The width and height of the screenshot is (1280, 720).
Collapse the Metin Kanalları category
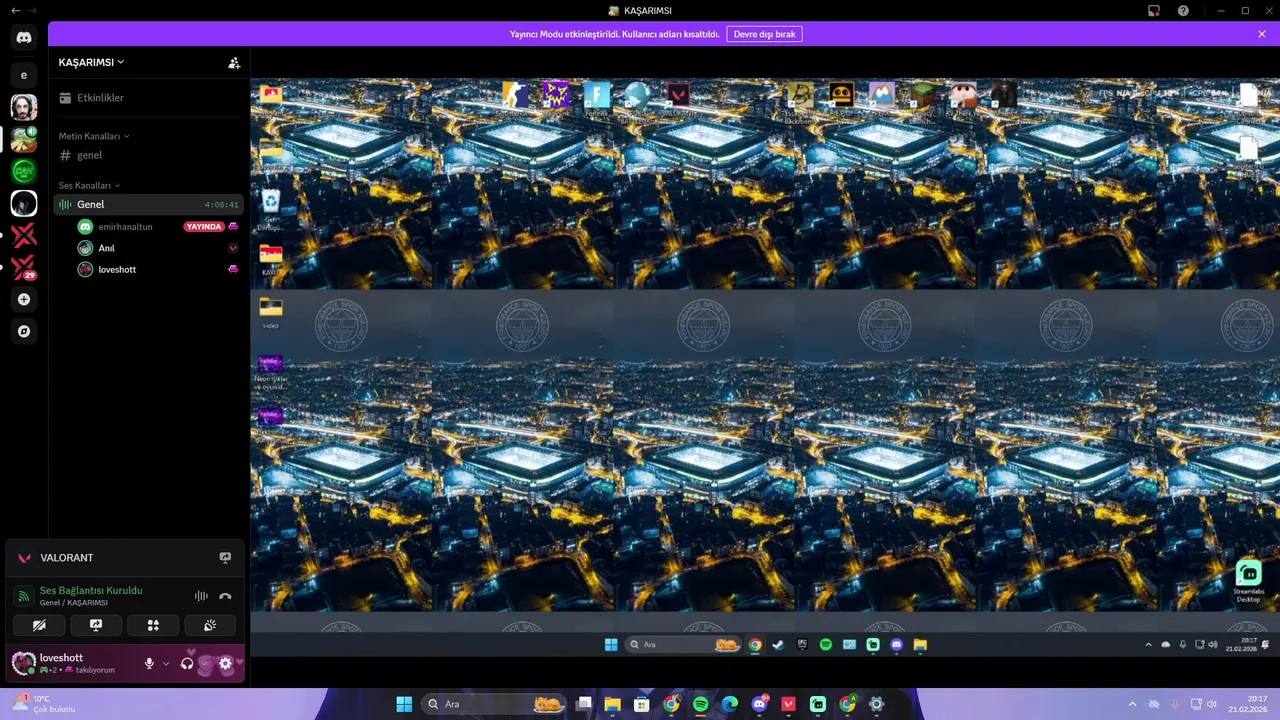(x=94, y=136)
